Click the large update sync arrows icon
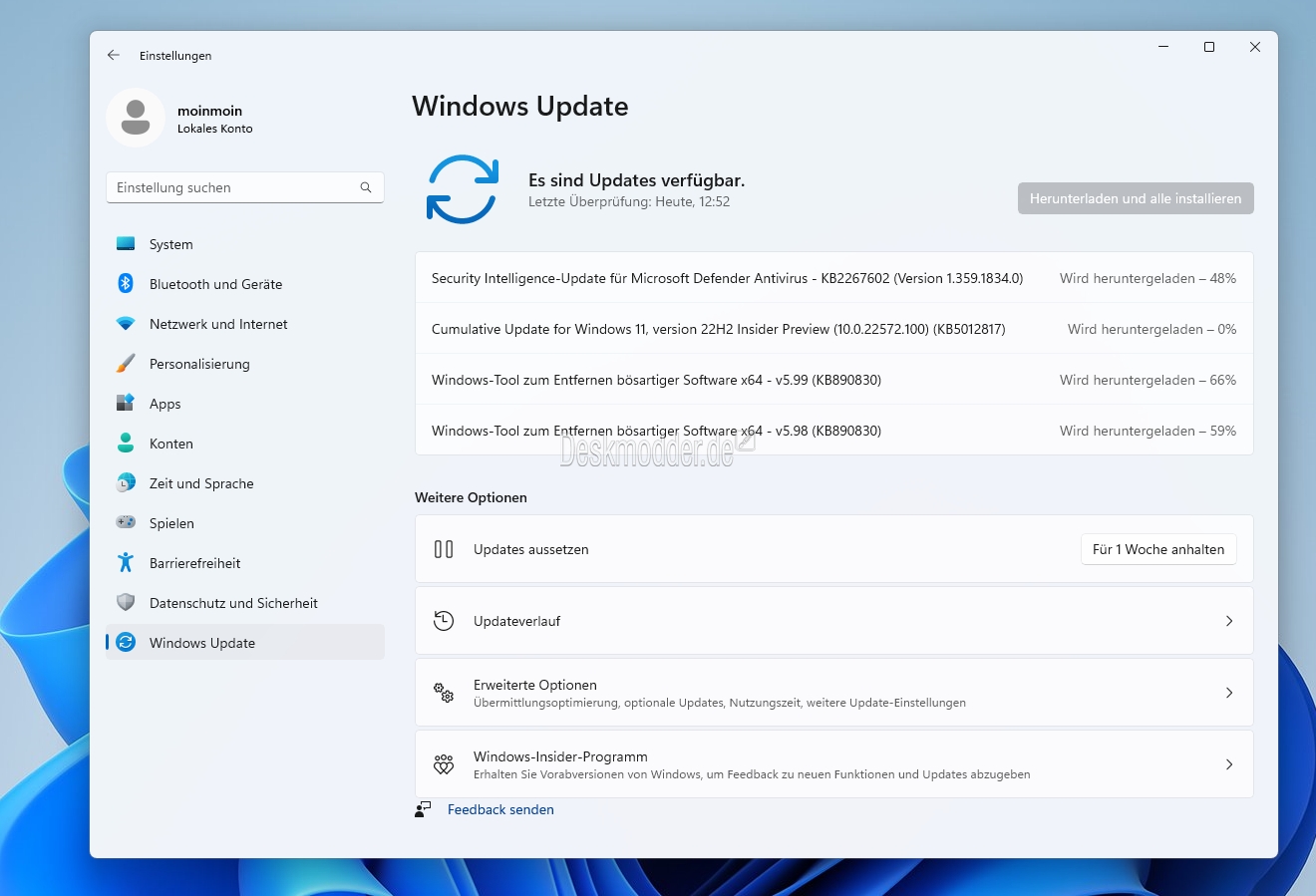 463,189
